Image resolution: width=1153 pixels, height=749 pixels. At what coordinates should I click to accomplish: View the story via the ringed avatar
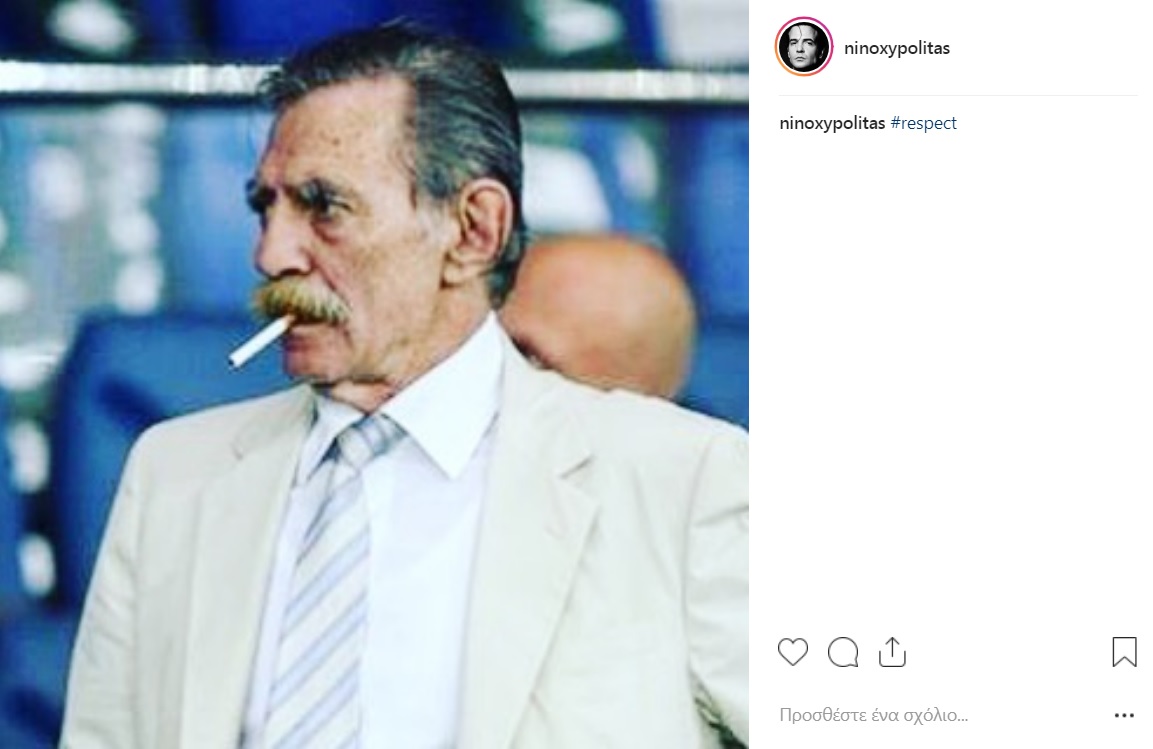click(804, 47)
